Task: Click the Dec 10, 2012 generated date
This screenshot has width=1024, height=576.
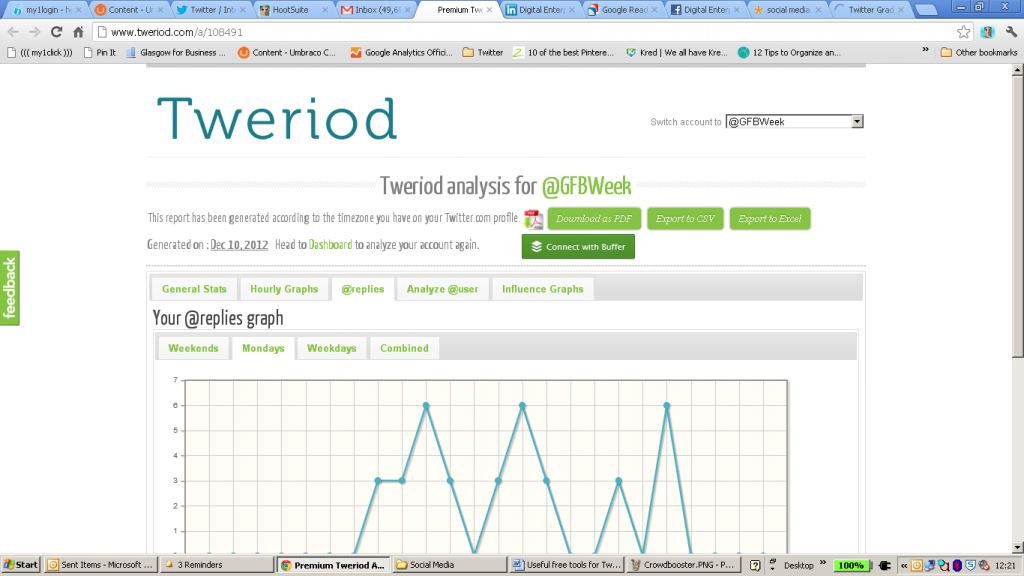Action: (x=239, y=245)
